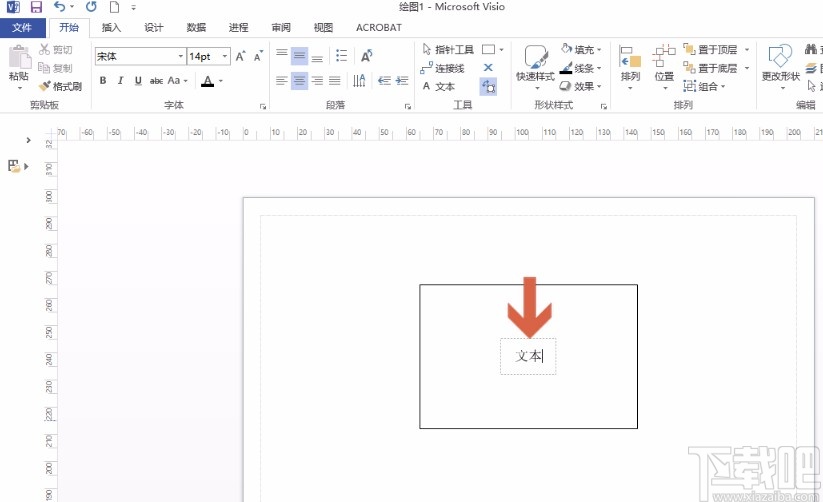Open the 组合 (Group) menu
Viewport: 823px width, 502px height.
[704, 86]
